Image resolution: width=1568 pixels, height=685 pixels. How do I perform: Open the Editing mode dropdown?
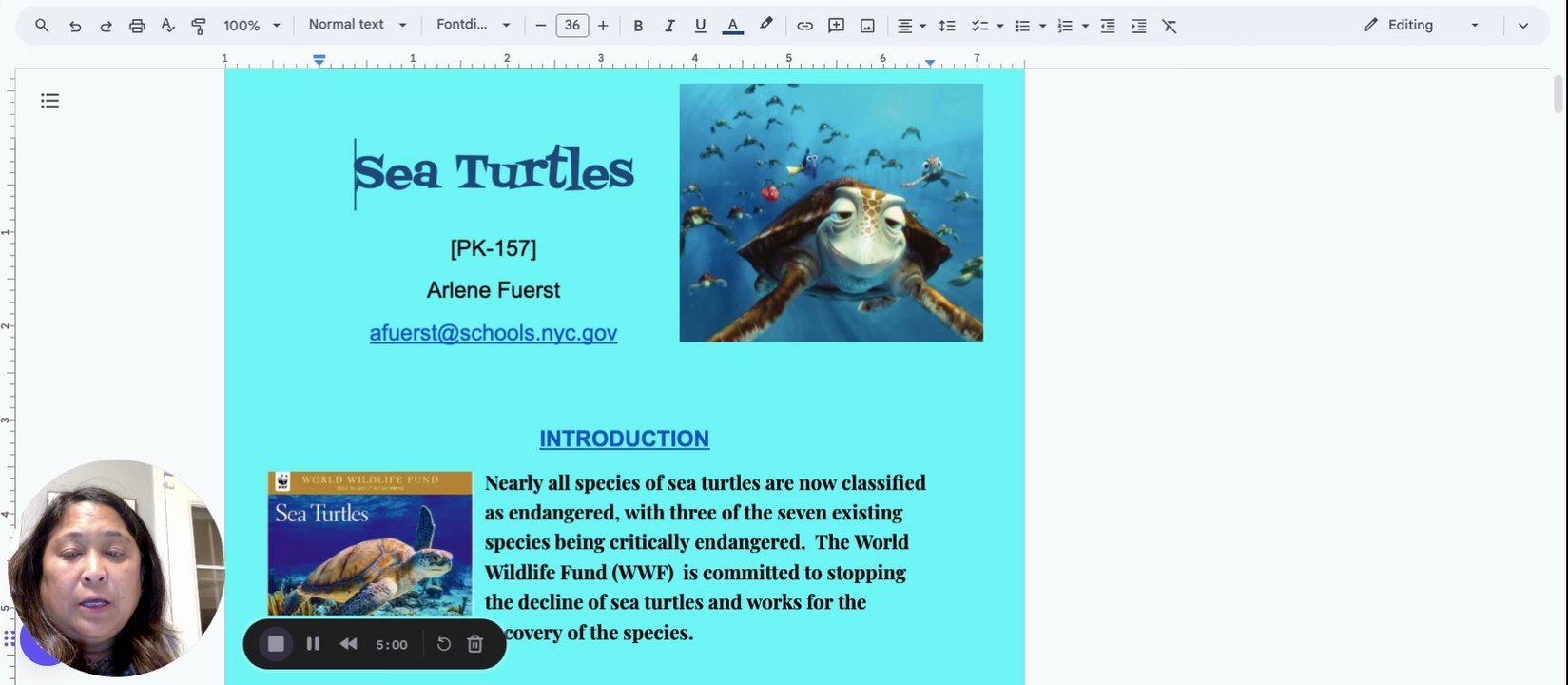pyautogui.click(x=1421, y=26)
